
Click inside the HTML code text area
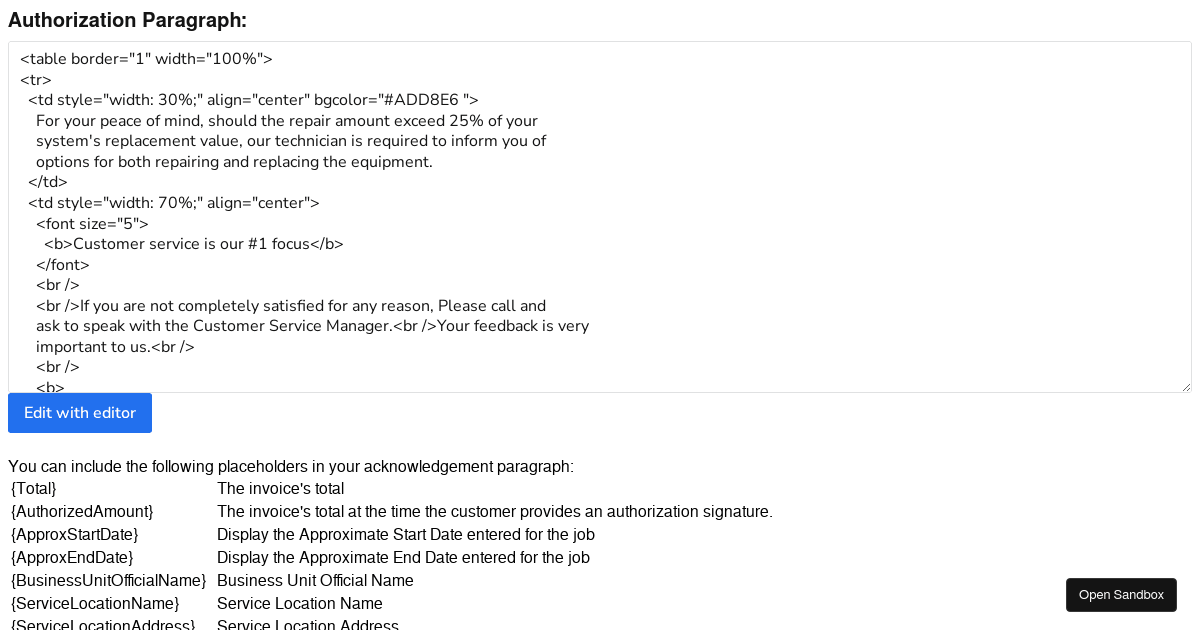[600, 220]
